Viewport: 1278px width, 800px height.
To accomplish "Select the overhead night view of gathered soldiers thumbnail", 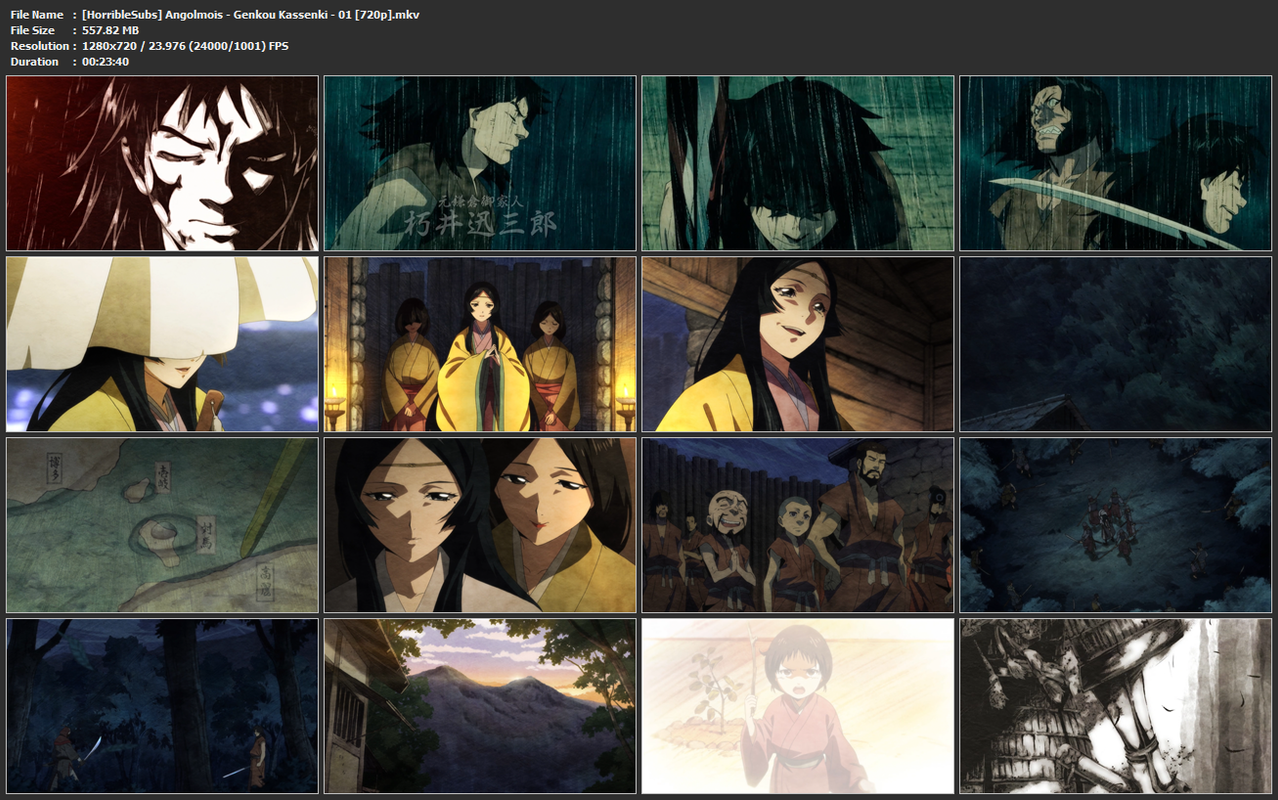I will (1116, 525).
